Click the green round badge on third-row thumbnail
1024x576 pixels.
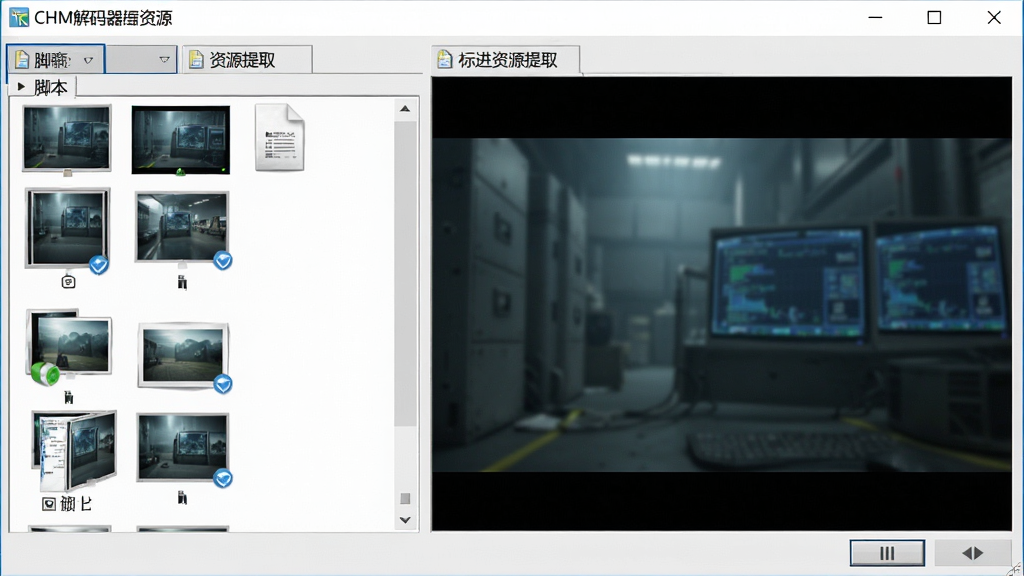45,374
